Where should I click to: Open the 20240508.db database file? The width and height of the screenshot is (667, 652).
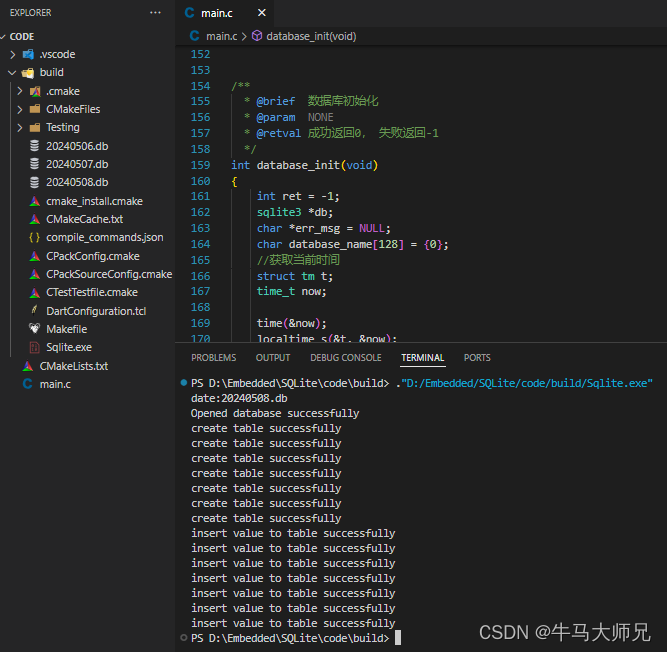pyautogui.click(x=76, y=182)
